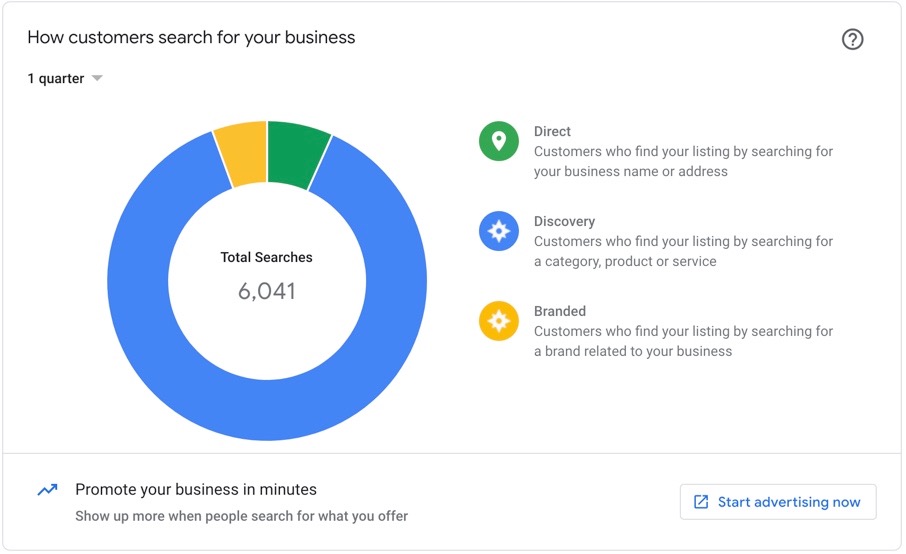This screenshot has height=554, width=906.
Task: Click the green Direct location pin icon
Action: click(499, 141)
